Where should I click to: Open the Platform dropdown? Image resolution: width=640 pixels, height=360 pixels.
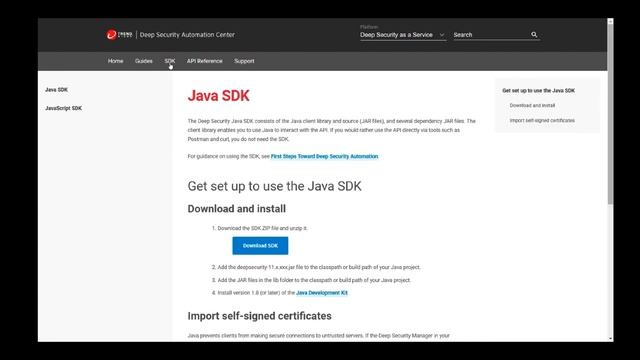coord(402,35)
